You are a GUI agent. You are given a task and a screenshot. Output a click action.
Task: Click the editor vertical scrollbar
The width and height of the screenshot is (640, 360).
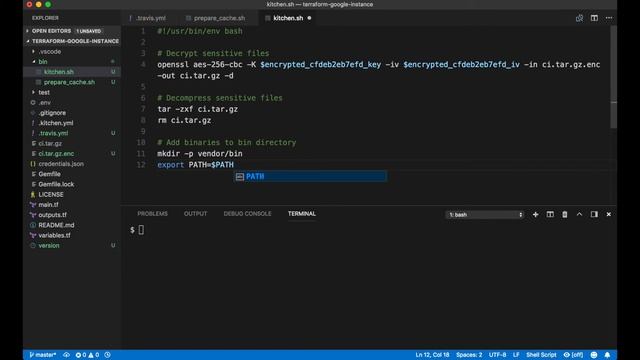[613, 78]
